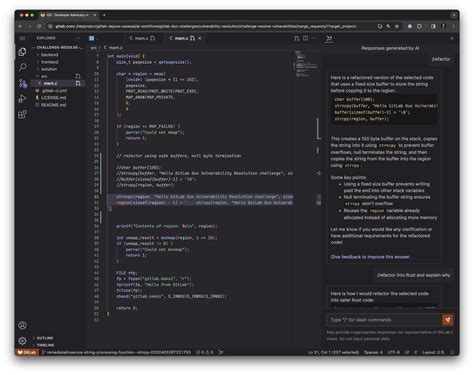The image size is (474, 375).
Task: Click src in the breadcrumb path
Action: pyautogui.click(x=94, y=48)
